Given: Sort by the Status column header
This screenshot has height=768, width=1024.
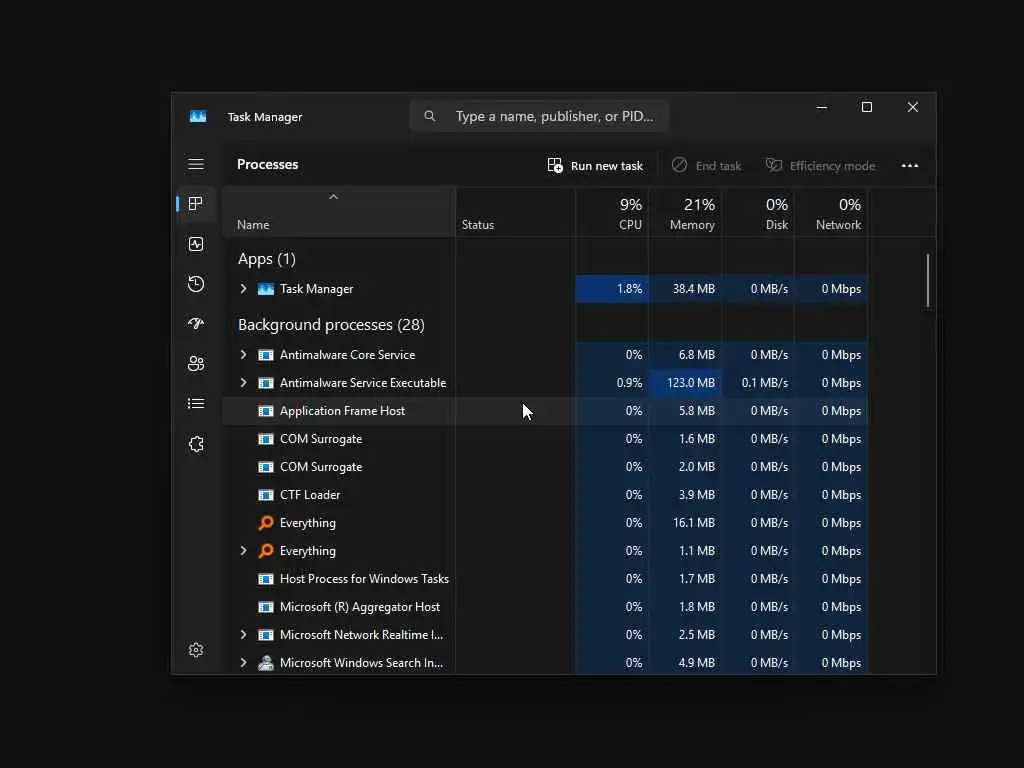Looking at the screenshot, I should point(515,213).
